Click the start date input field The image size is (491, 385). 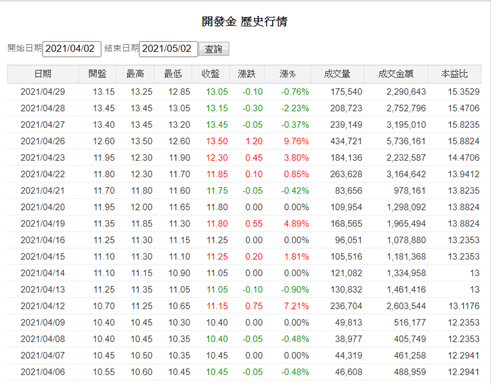coord(72,49)
